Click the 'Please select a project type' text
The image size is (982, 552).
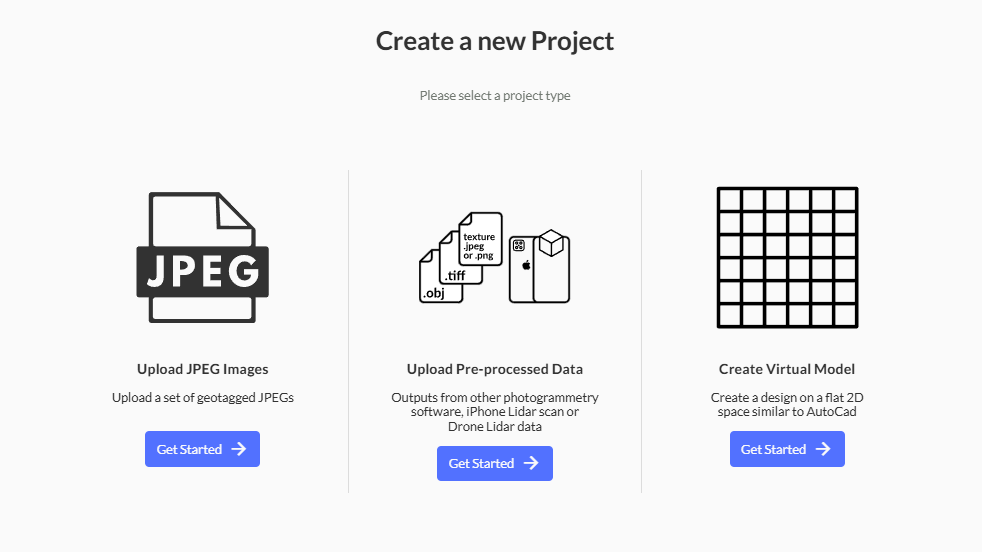click(495, 96)
